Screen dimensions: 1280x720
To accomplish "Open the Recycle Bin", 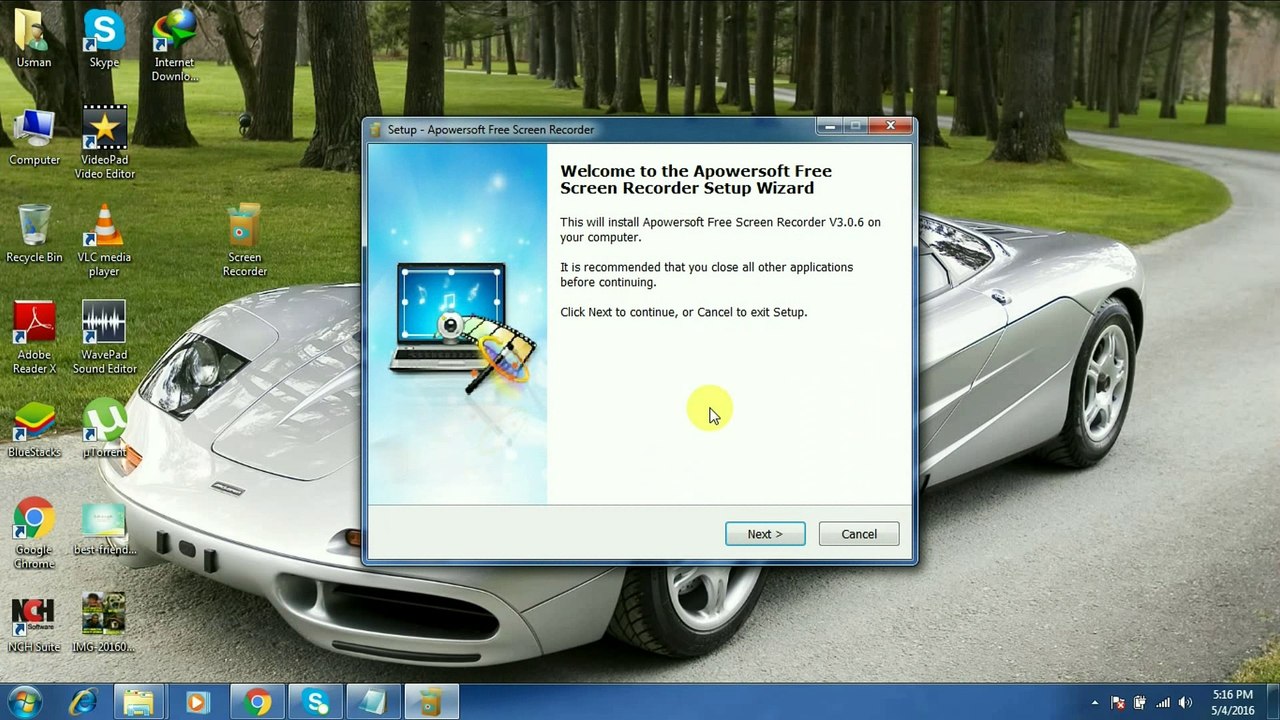I will pyautogui.click(x=34, y=234).
